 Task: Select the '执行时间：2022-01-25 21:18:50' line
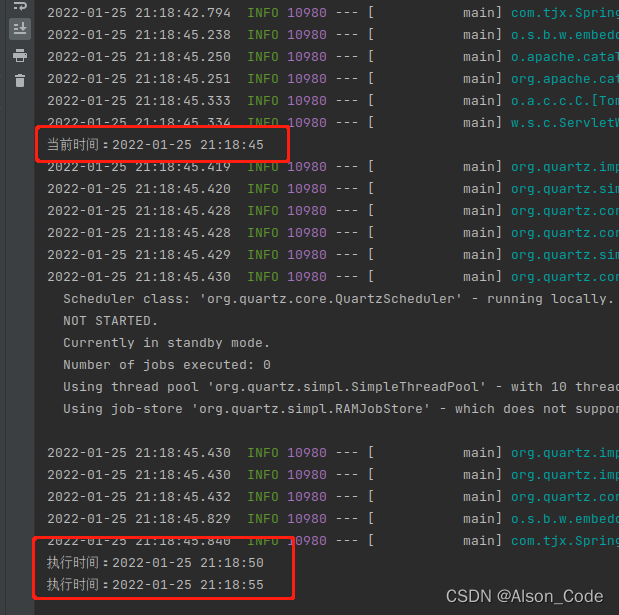(155, 563)
